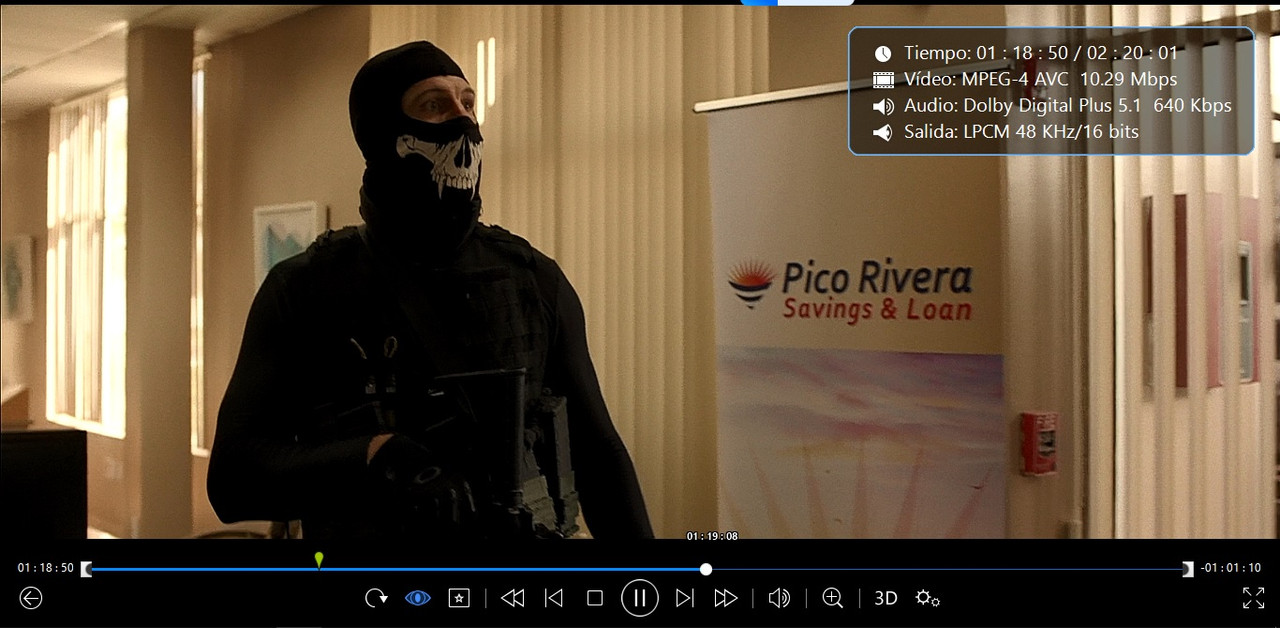Image resolution: width=1280 pixels, height=628 pixels.
Task: Rewind with the double left arrows
Action: click(x=512, y=598)
